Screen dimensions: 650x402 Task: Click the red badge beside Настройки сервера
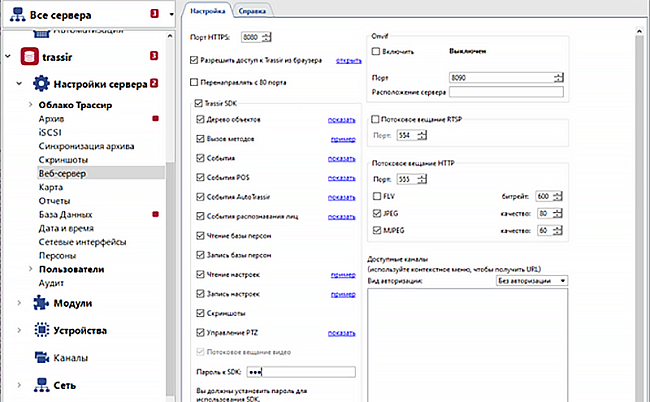(154, 83)
